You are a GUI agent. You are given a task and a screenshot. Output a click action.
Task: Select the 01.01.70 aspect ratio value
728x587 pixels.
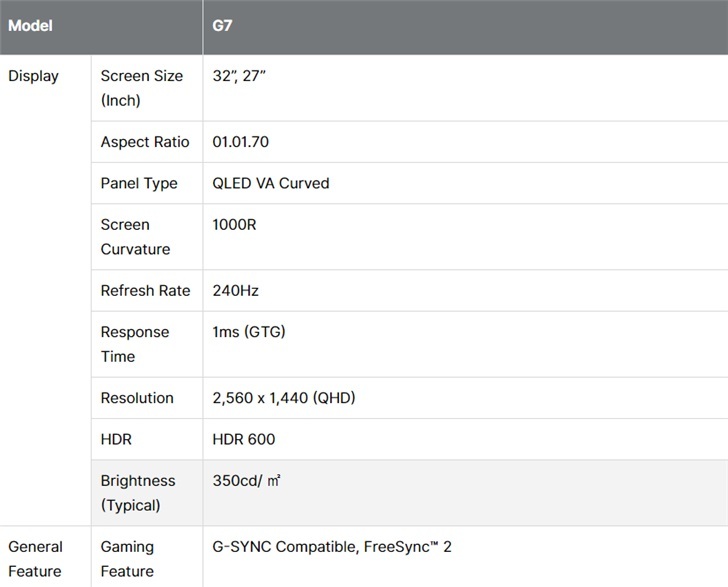point(241,142)
